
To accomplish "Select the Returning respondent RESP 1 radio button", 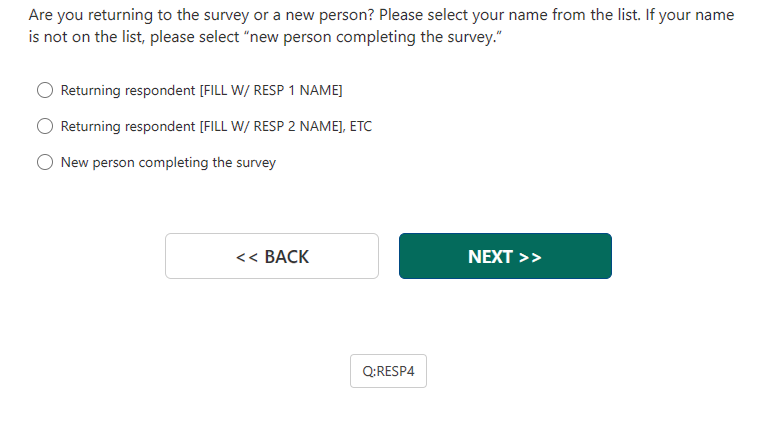I will click(45, 90).
